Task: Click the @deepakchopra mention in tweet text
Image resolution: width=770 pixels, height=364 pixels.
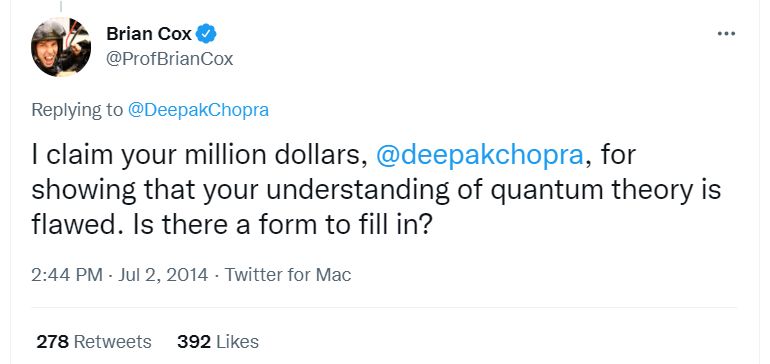Action: coord(479,156)
